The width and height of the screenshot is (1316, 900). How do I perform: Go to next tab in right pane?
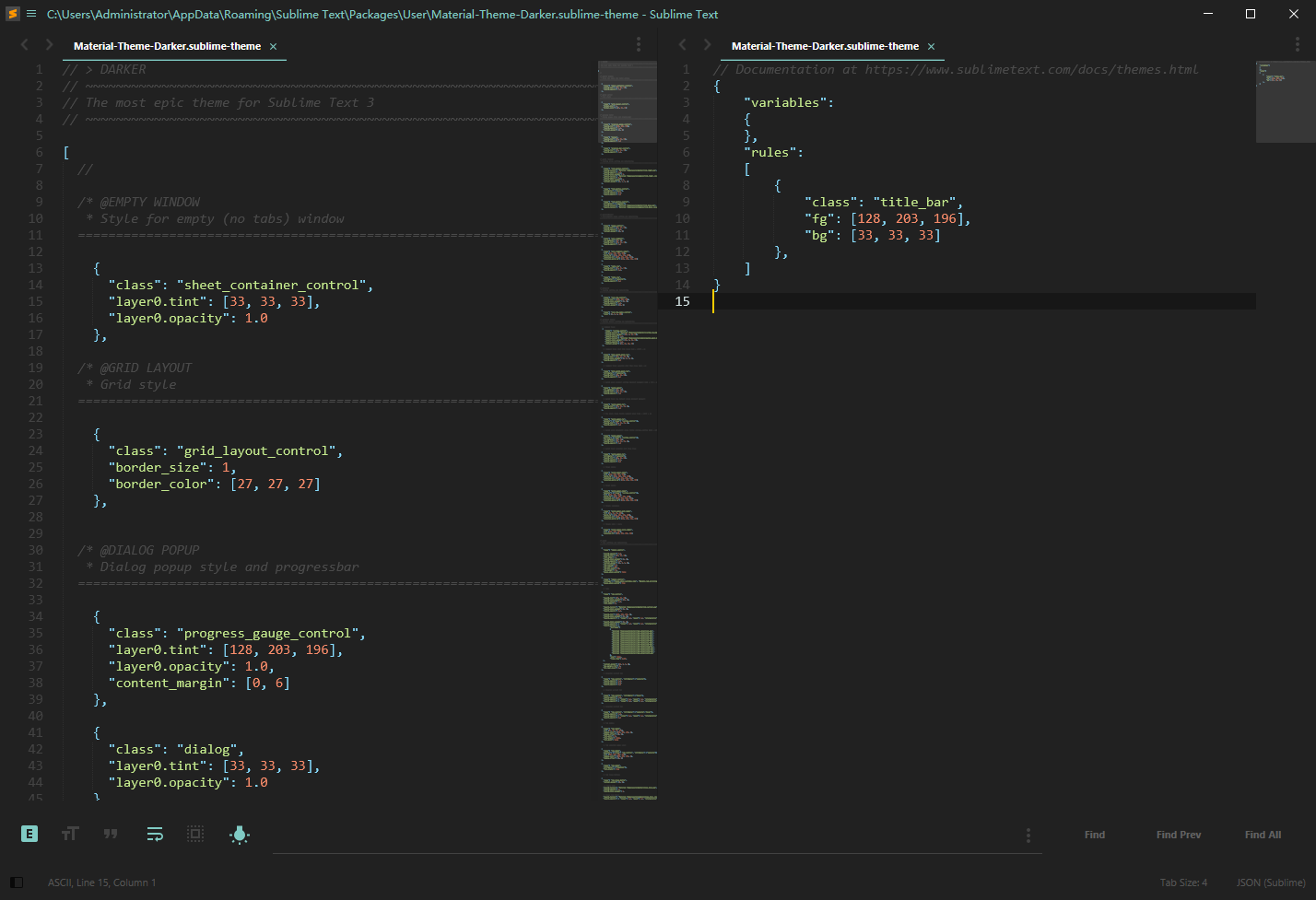click(707, 44)
